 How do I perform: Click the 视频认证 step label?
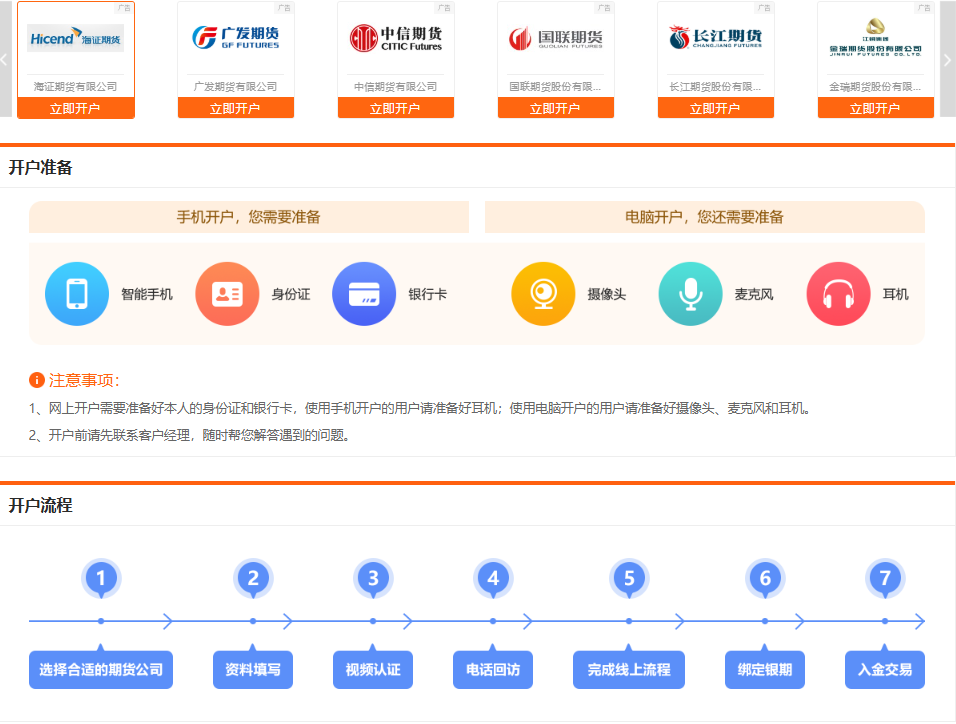click(373, 670)
